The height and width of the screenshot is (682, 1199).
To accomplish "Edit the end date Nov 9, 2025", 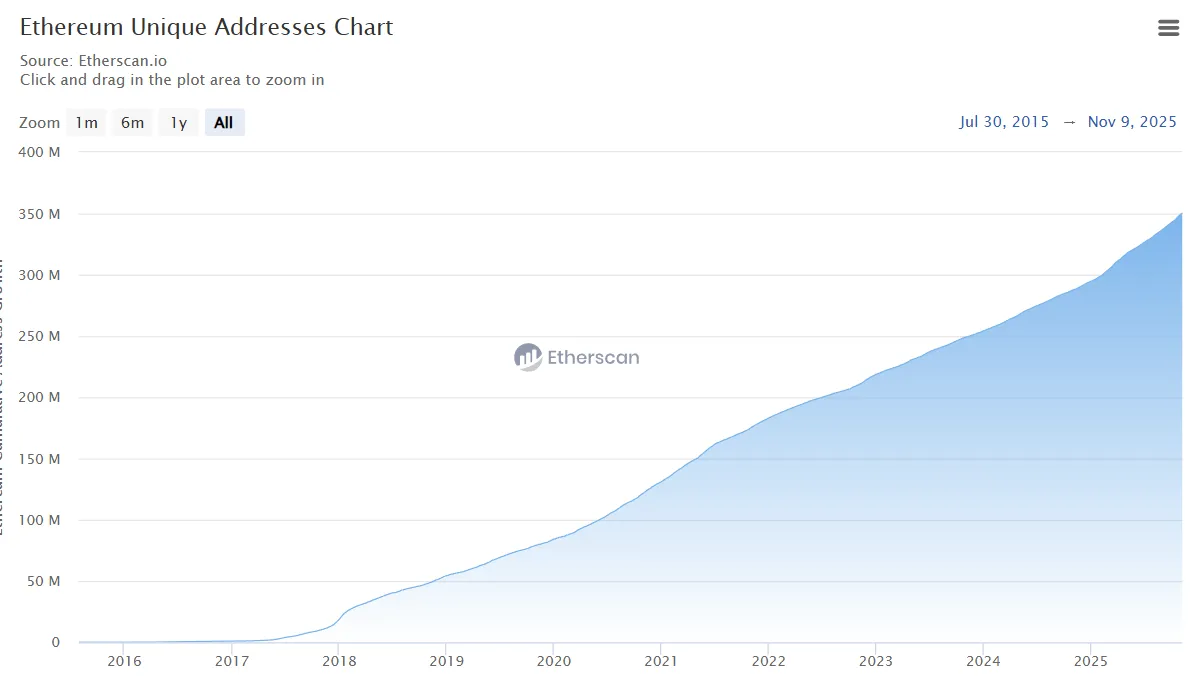I will pyautogui.click(x=1132, y=122).
